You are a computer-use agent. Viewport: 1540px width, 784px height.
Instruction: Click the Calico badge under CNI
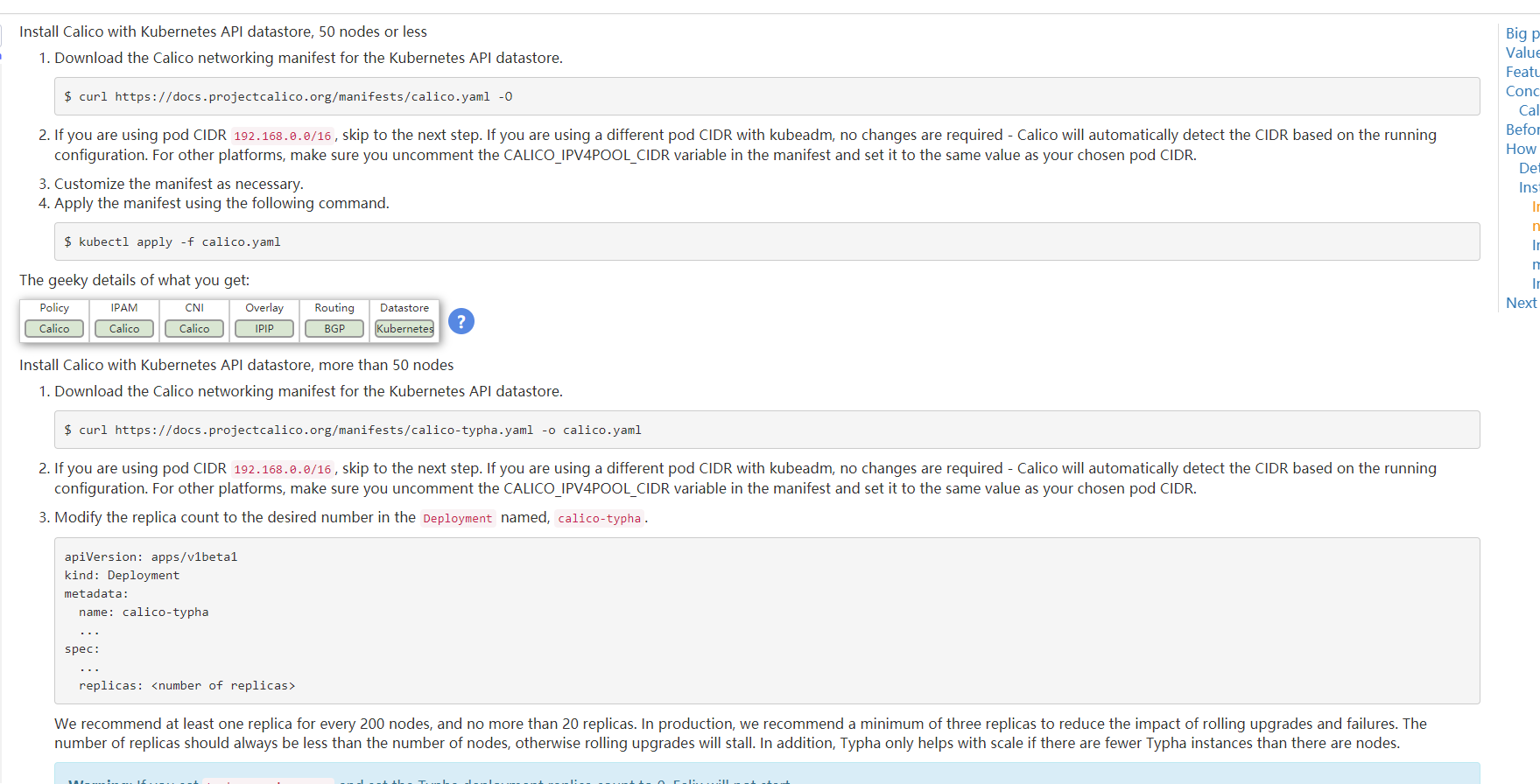point(194,329)
